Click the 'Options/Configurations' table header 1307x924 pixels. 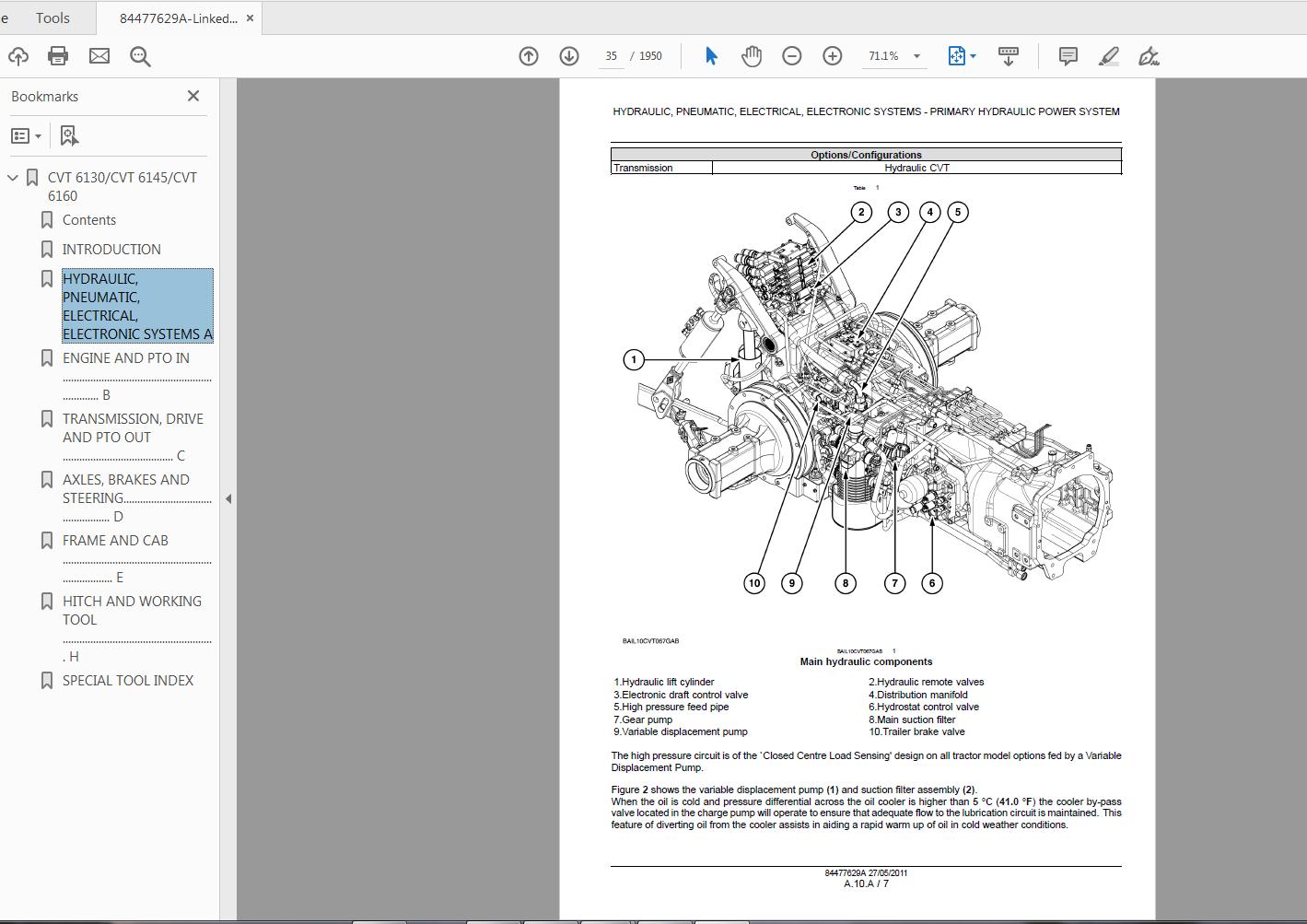click(x=866, y=155)
